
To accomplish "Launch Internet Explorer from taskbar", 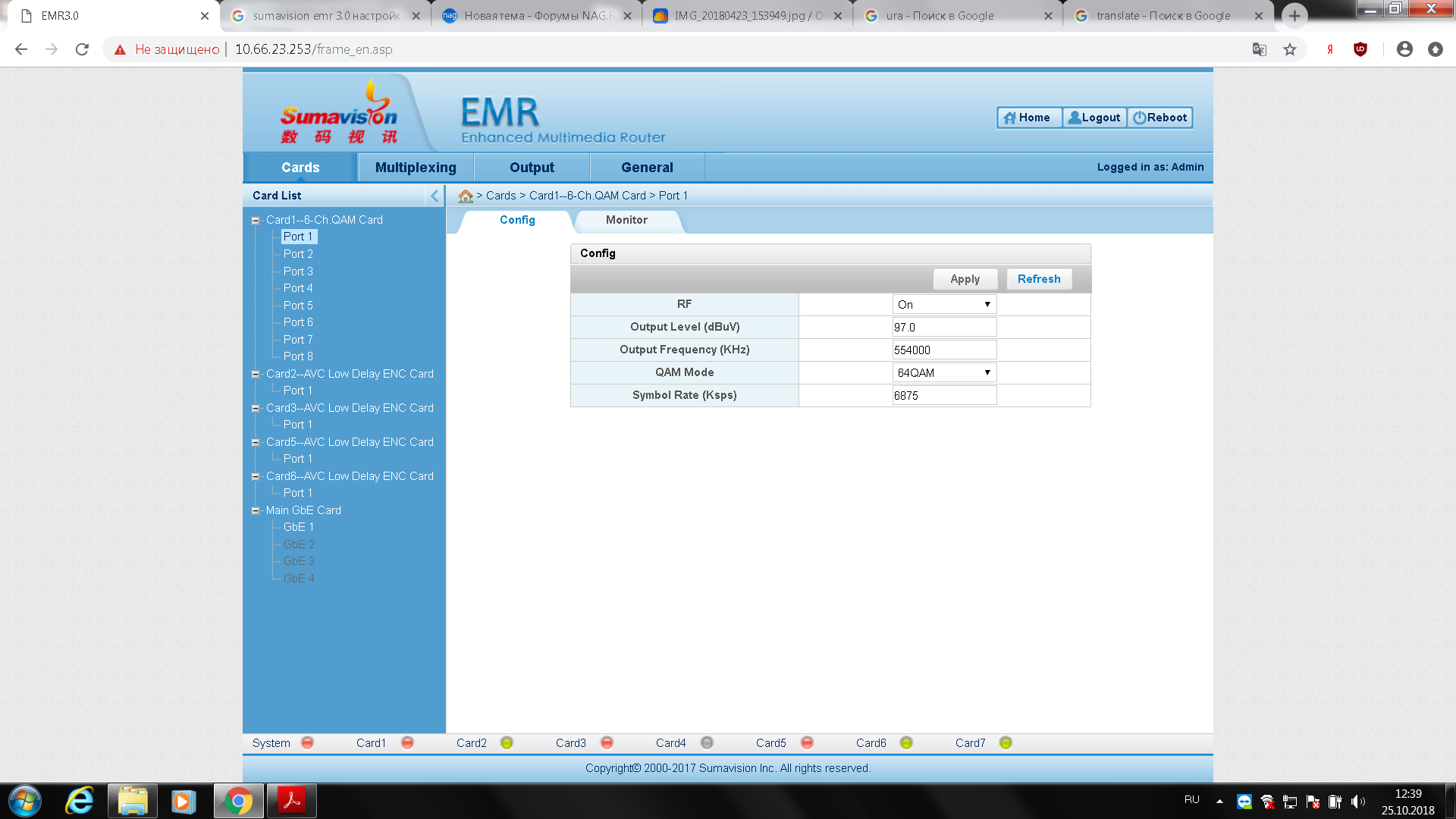I will click(x=80, y=801).
